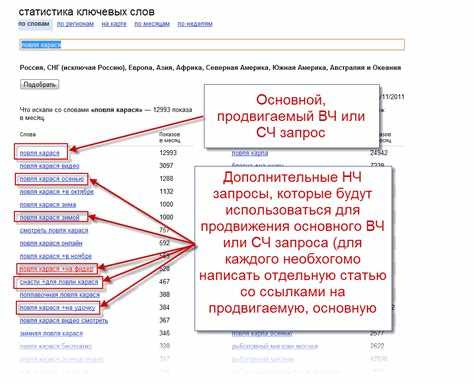The width and height of the screenshot is (474, 387).
Task: Click the impressions value 367
Action: click(165, 320)
